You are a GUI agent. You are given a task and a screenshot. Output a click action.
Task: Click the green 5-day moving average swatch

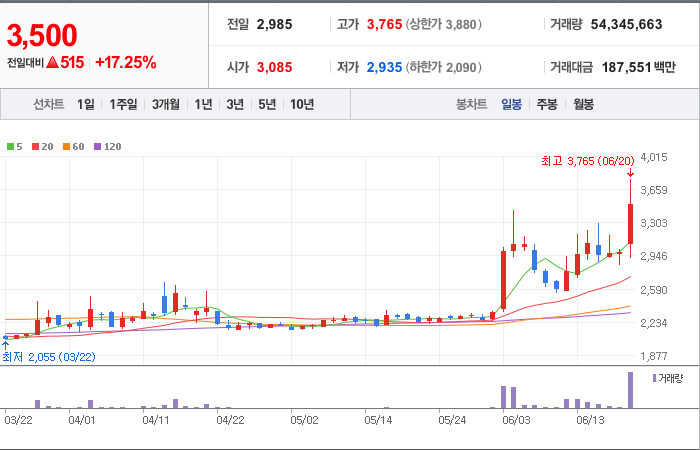10,146
